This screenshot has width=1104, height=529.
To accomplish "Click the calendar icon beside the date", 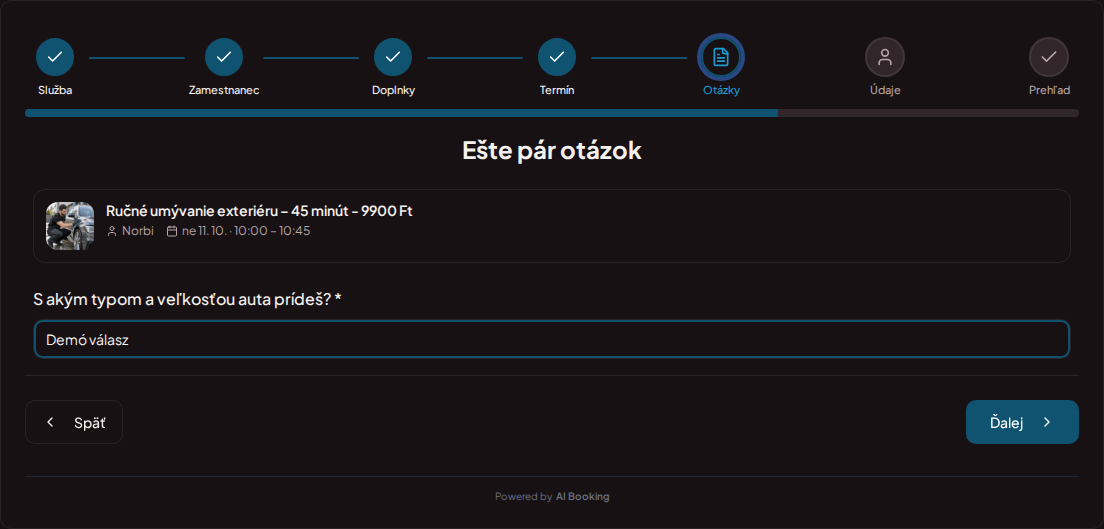I will pyautogui.click(x=172, y=231).
